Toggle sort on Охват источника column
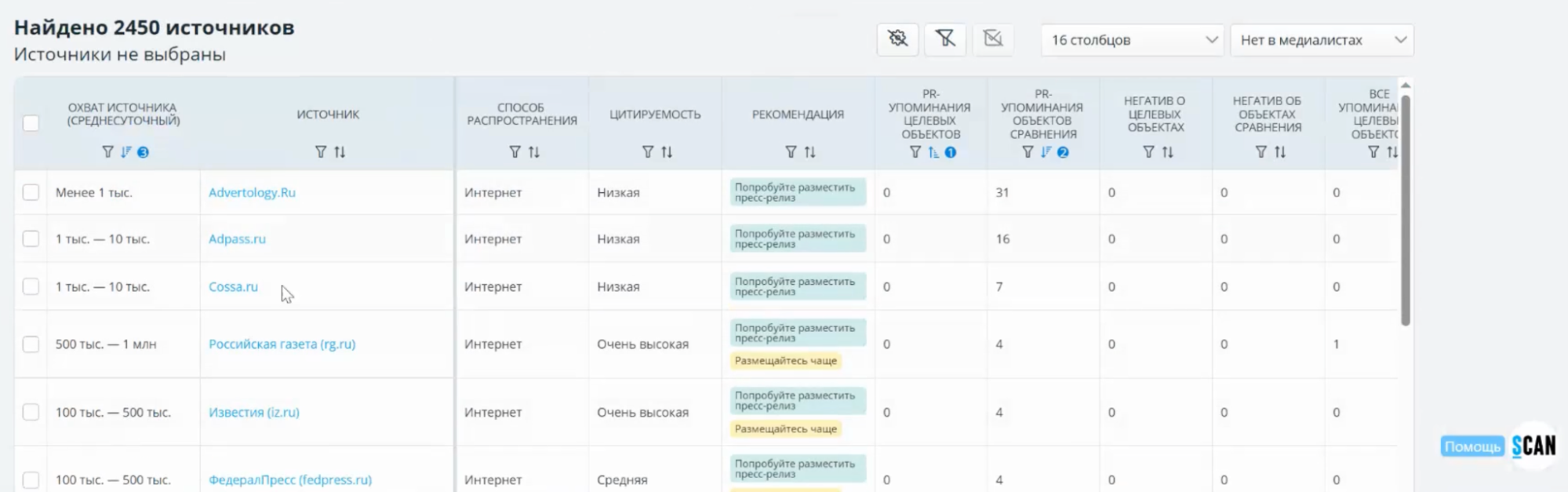Viewport: 1568px width, 492px height. point(126,152)
